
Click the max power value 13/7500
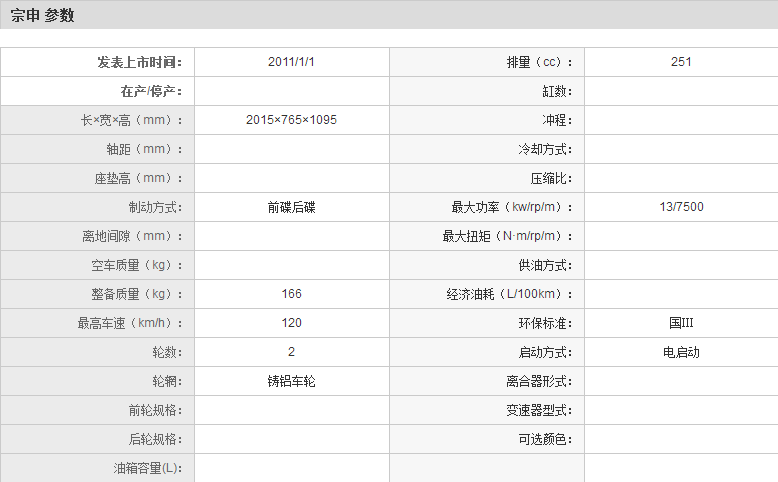coord(681,207)
